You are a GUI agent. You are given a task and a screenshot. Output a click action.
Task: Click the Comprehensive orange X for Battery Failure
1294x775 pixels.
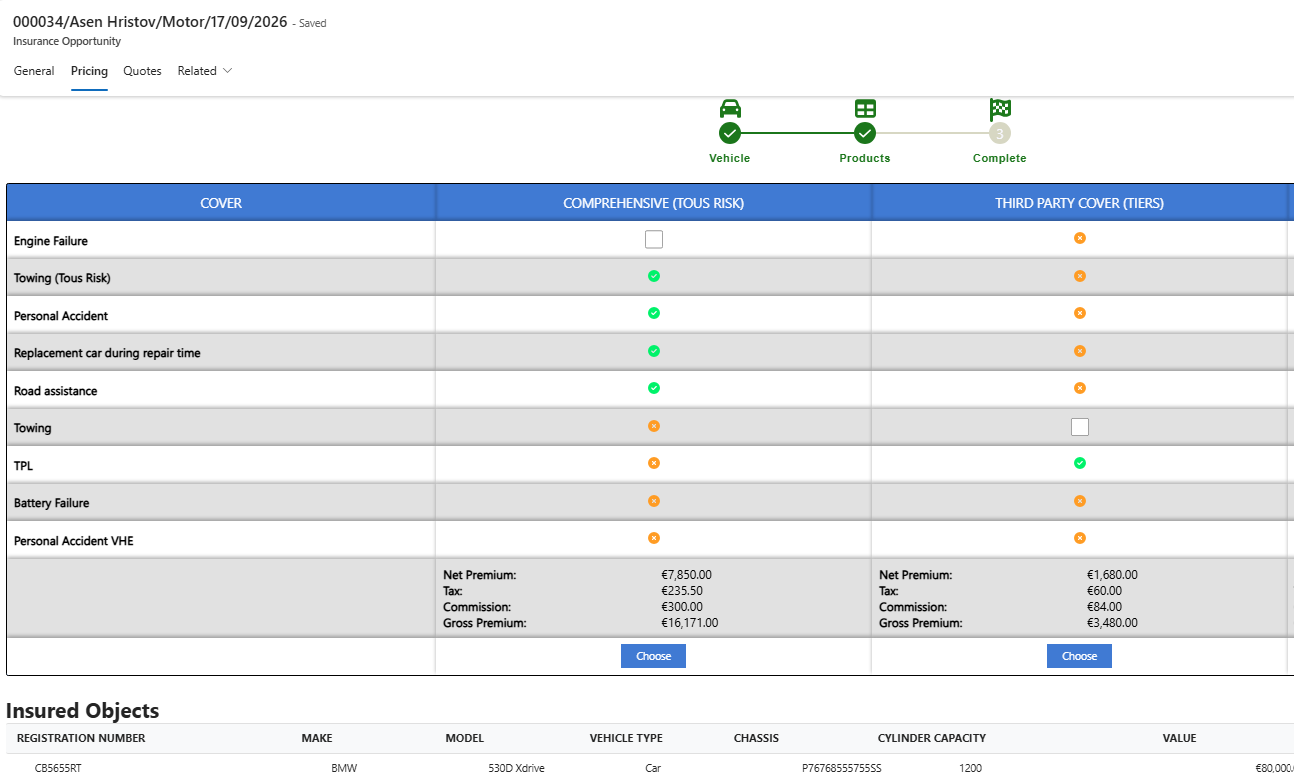(654, 501)
